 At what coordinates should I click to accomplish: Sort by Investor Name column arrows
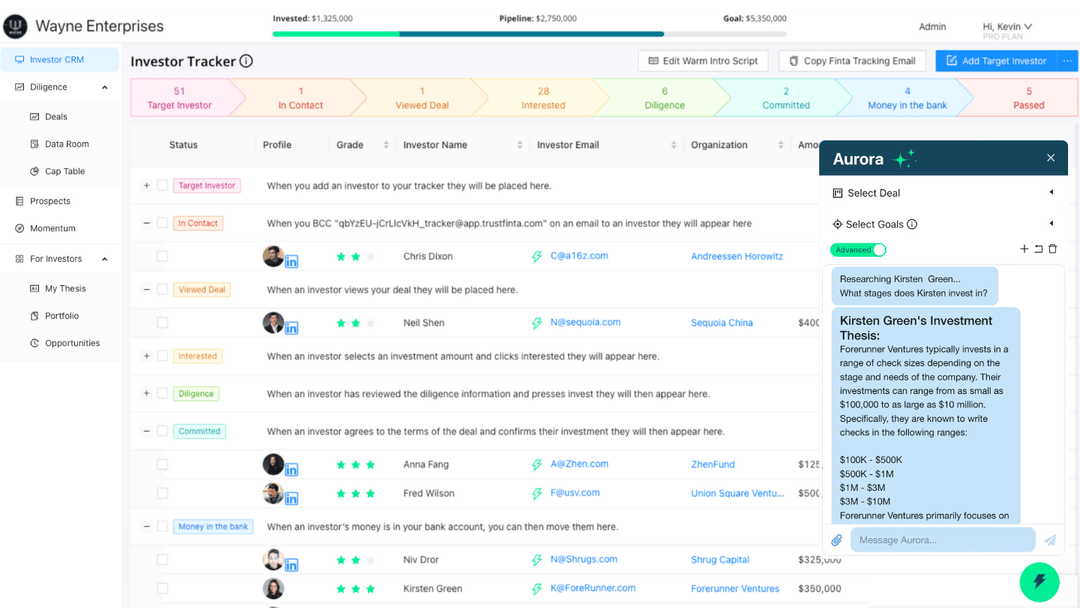(x=519, y=145)
